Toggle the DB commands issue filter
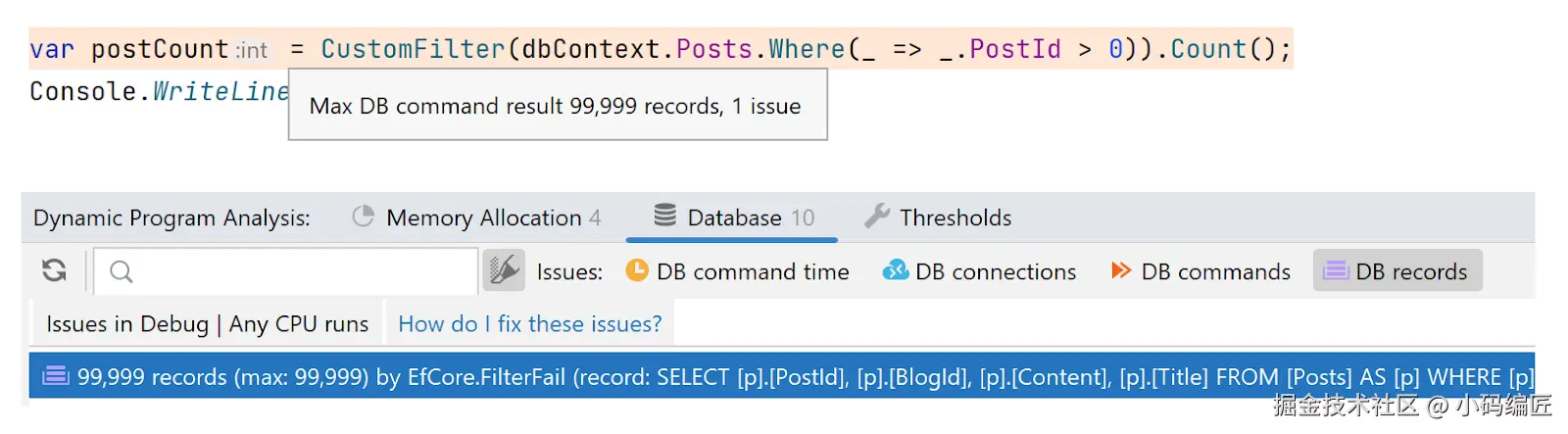 click(x=1200, y=271)
